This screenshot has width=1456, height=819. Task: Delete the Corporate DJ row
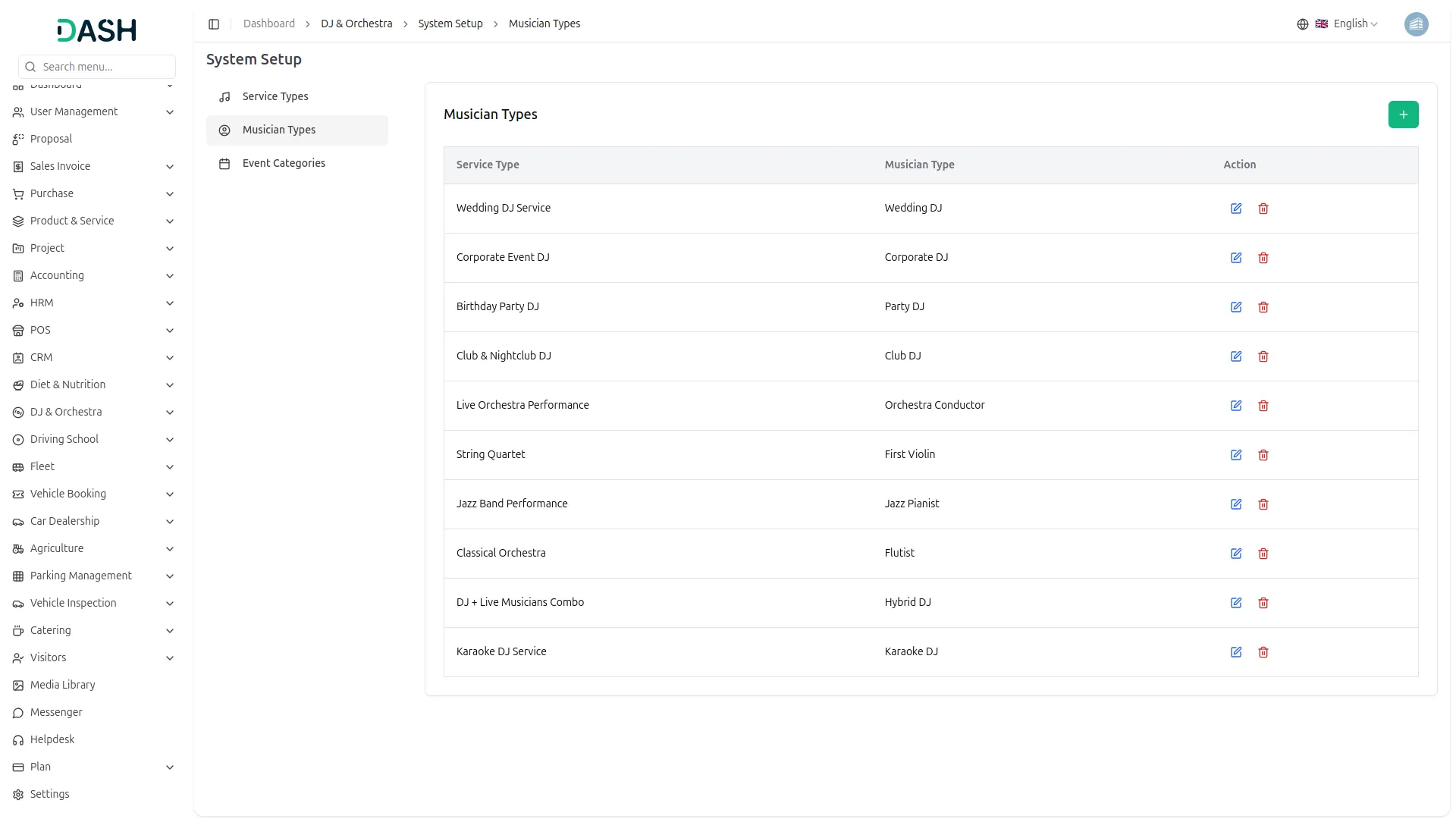[1263, 258]
